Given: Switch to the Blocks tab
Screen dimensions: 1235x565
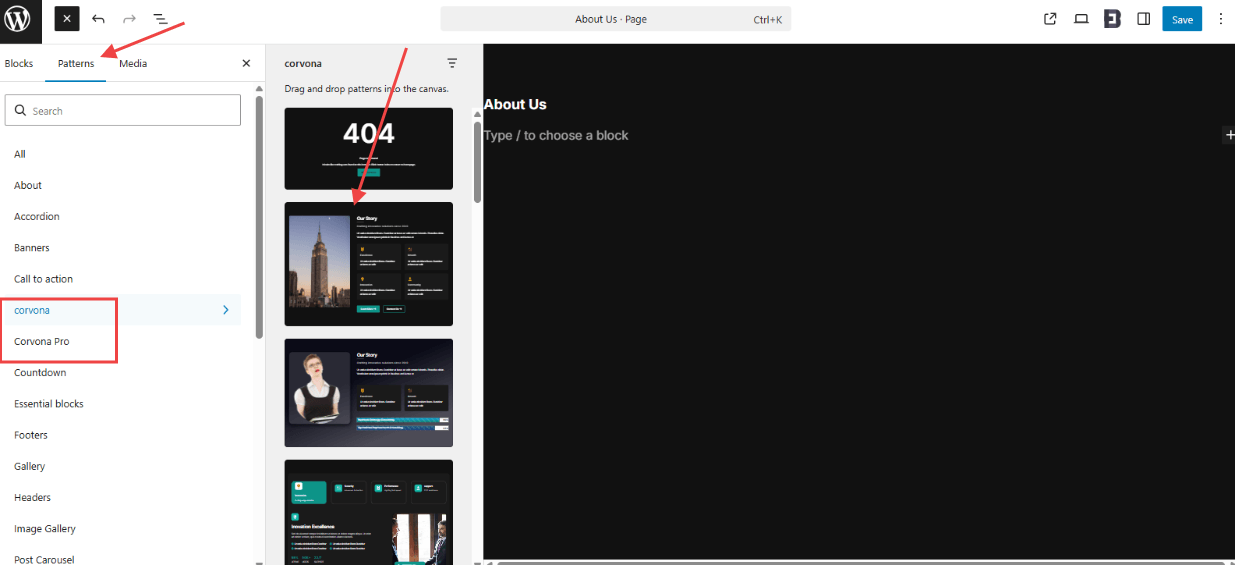Looking at the screenshot, I should [19, 63].
